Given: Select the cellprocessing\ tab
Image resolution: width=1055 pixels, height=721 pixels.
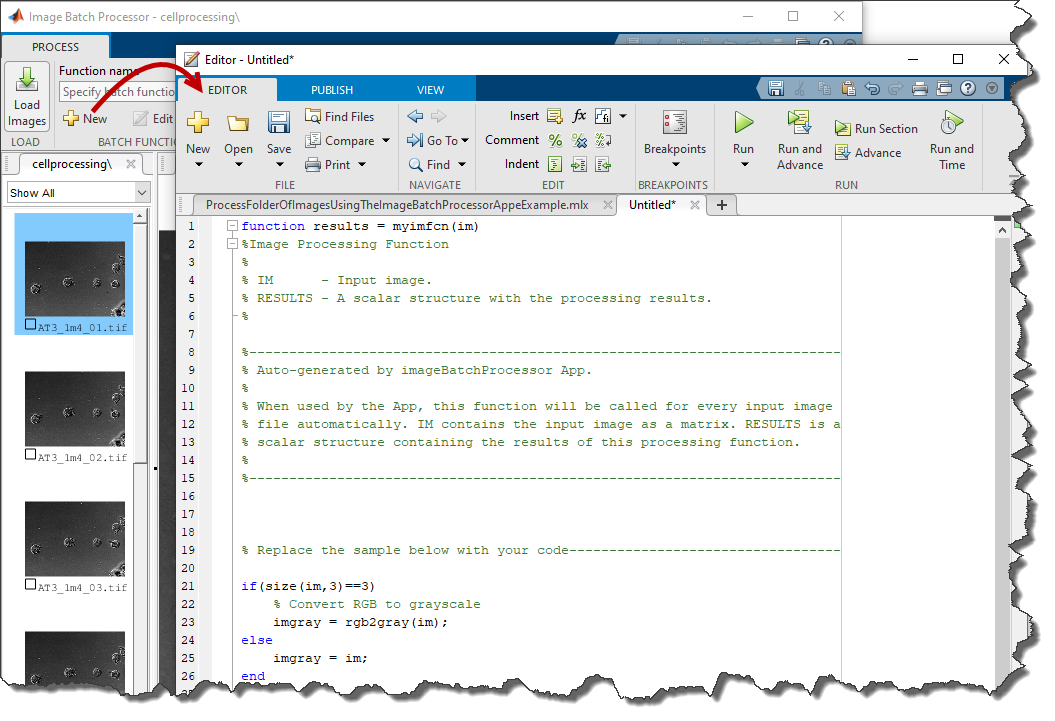Looking at the screenshot, I should tap(71, 164).
